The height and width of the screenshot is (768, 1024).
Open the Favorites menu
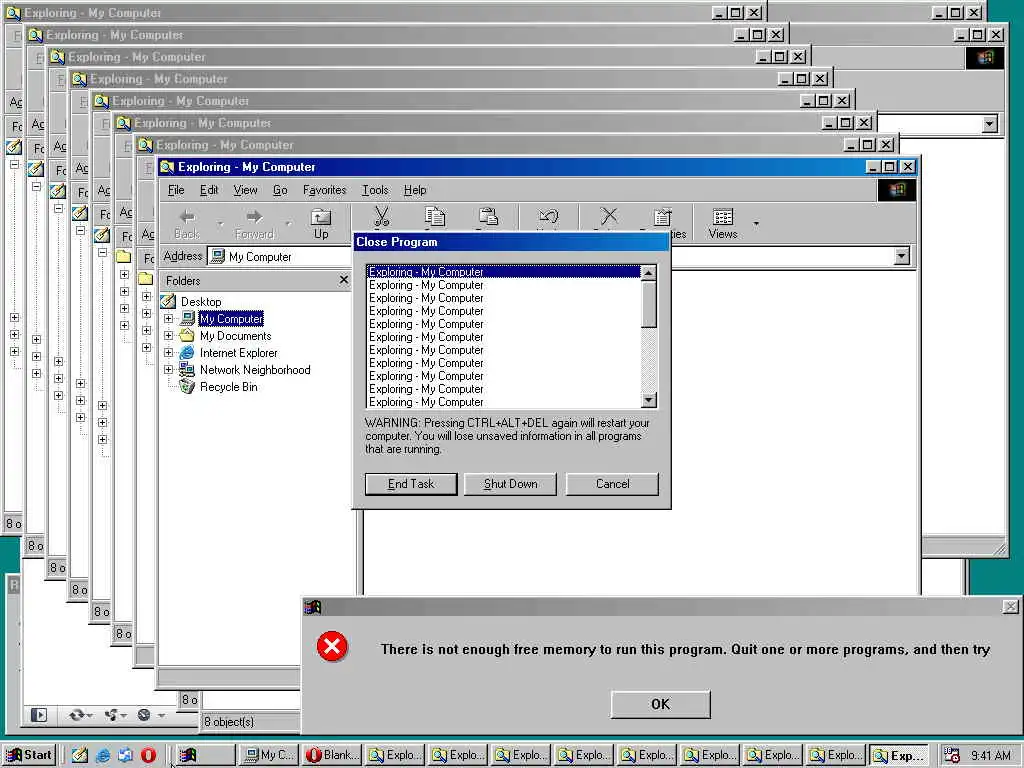coord(325,190)
